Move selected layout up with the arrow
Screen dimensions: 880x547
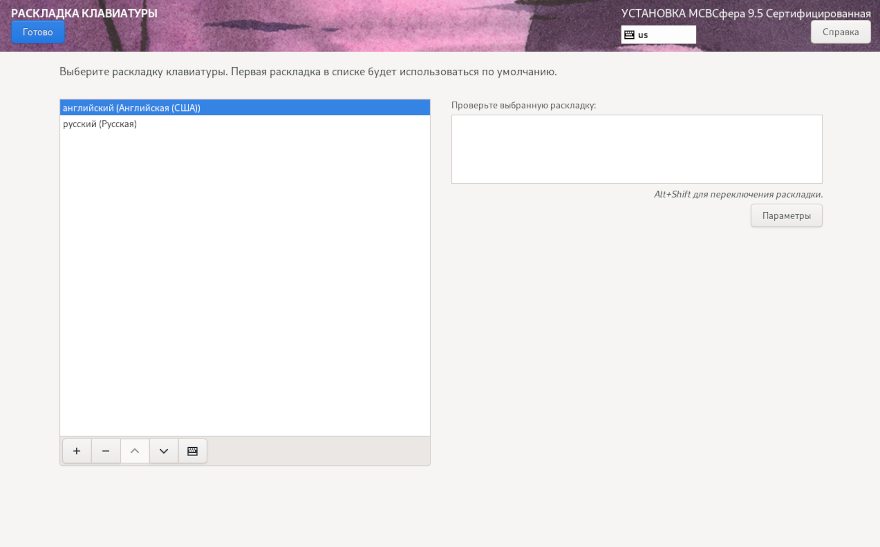click(135, 451)
